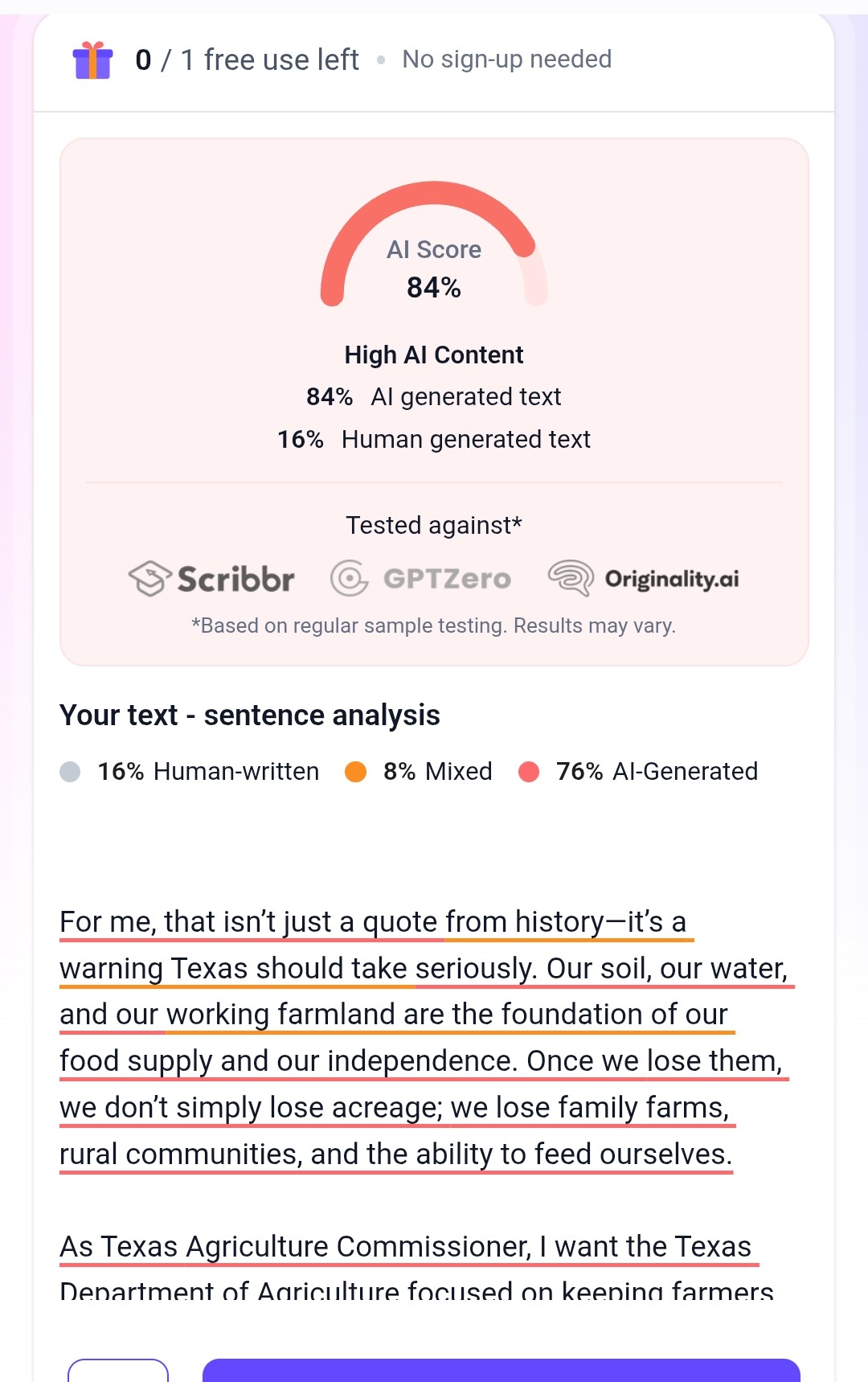This screenshot has height=1382, width=868.
Task: Click the red AI-Generated legend dot
Action: click(529, 772)
